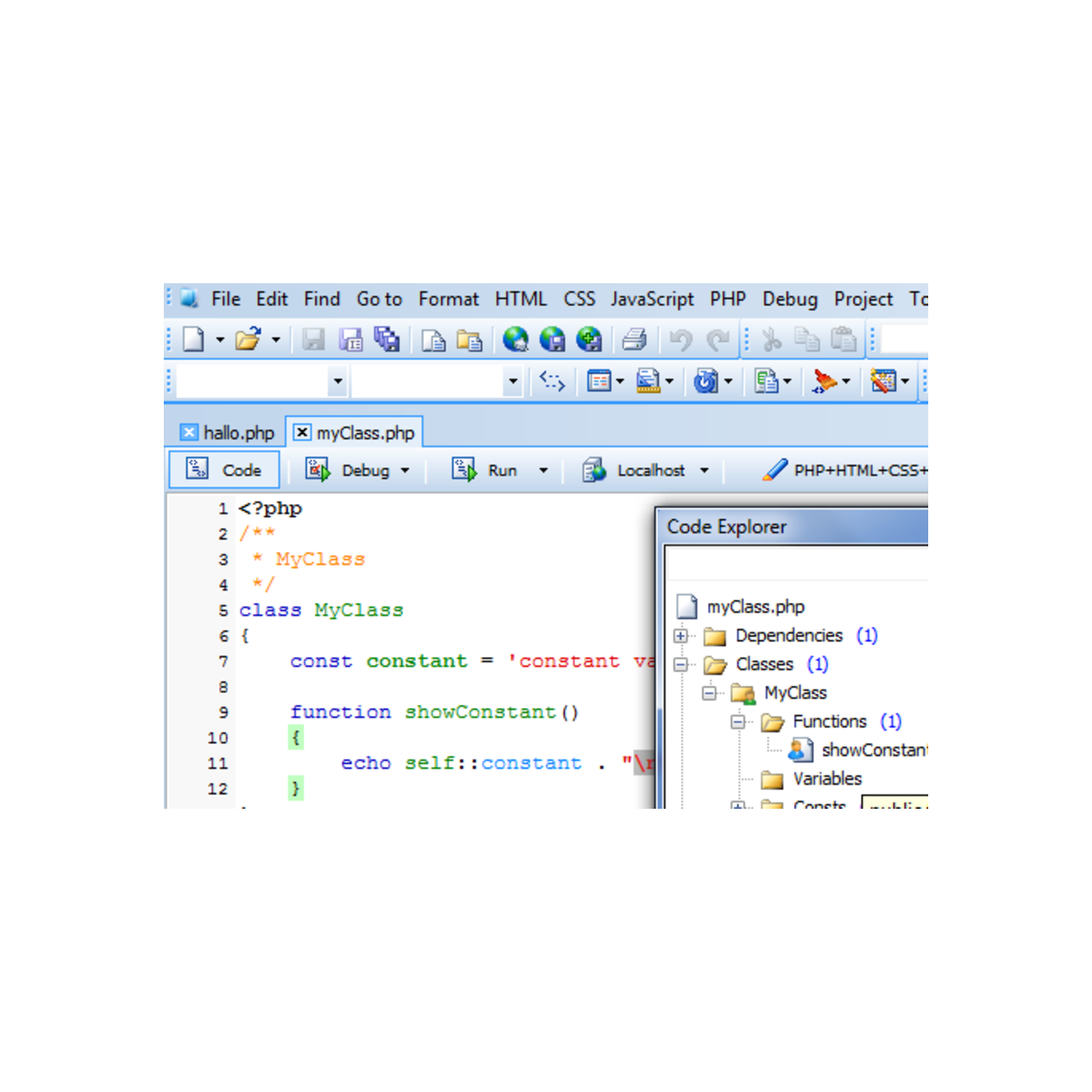Select the showConstant function item
Image resolution: width=1092 pixels, height=1092 pixels.
tap(870, 750)
